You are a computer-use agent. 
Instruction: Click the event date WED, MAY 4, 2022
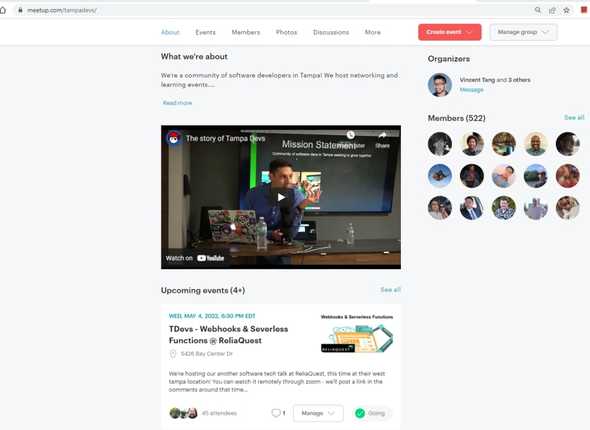tap(212, 316)
